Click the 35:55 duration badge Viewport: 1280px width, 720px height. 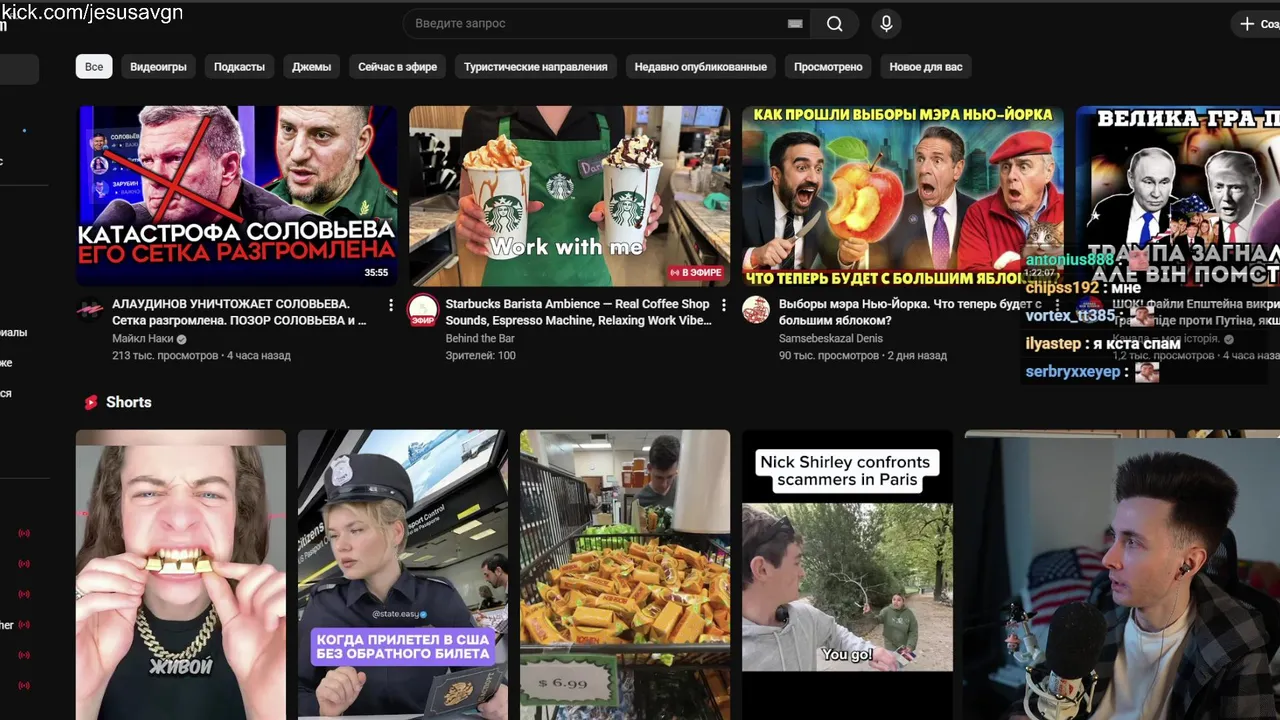point(376,272)
